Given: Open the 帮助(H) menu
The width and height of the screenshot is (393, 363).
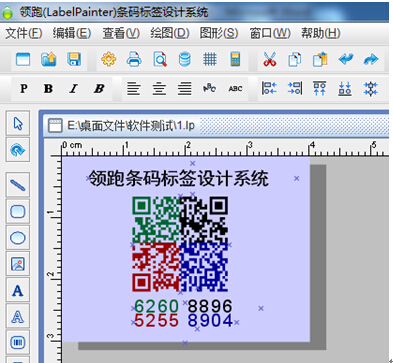Looking at the screenshot, I should click(x=321, y=33).
